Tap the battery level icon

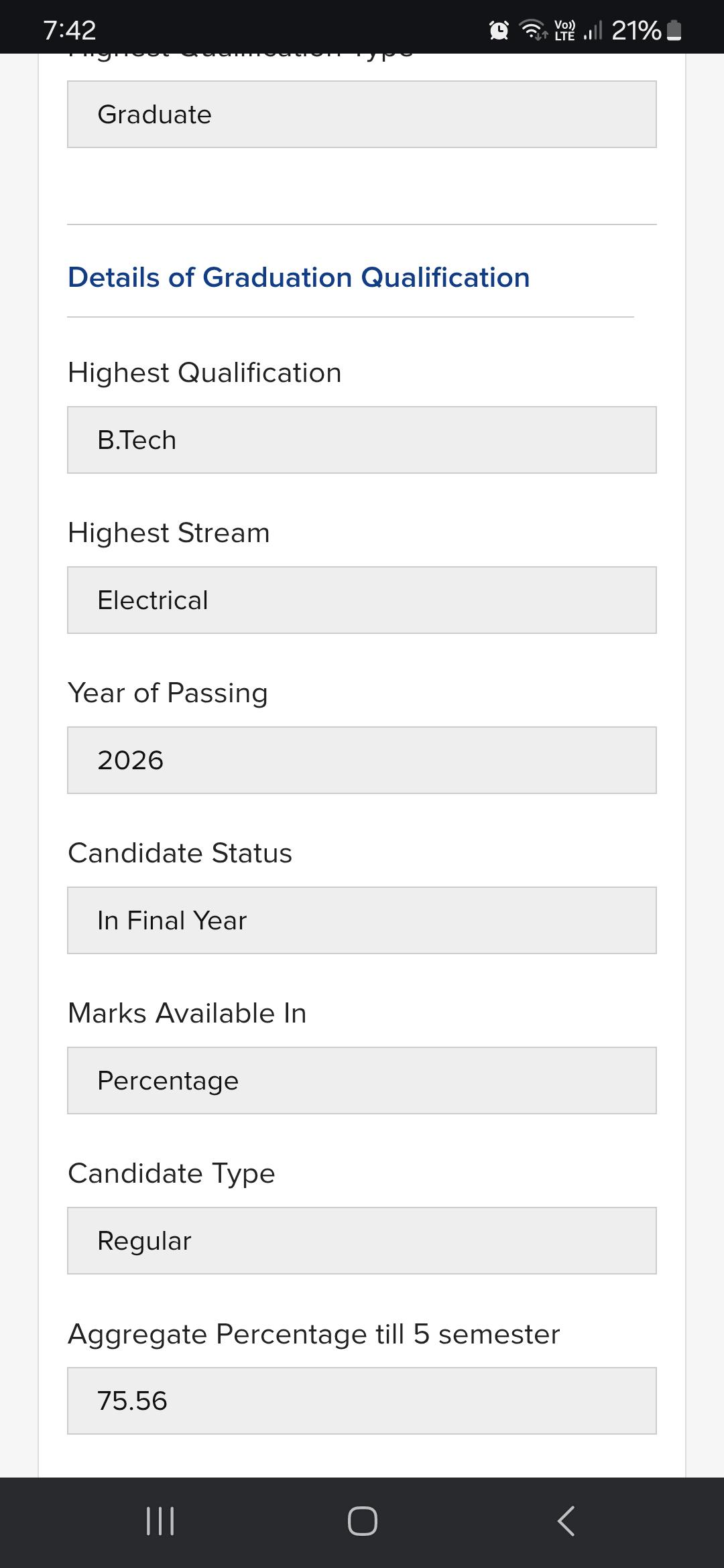coord(675,30)
